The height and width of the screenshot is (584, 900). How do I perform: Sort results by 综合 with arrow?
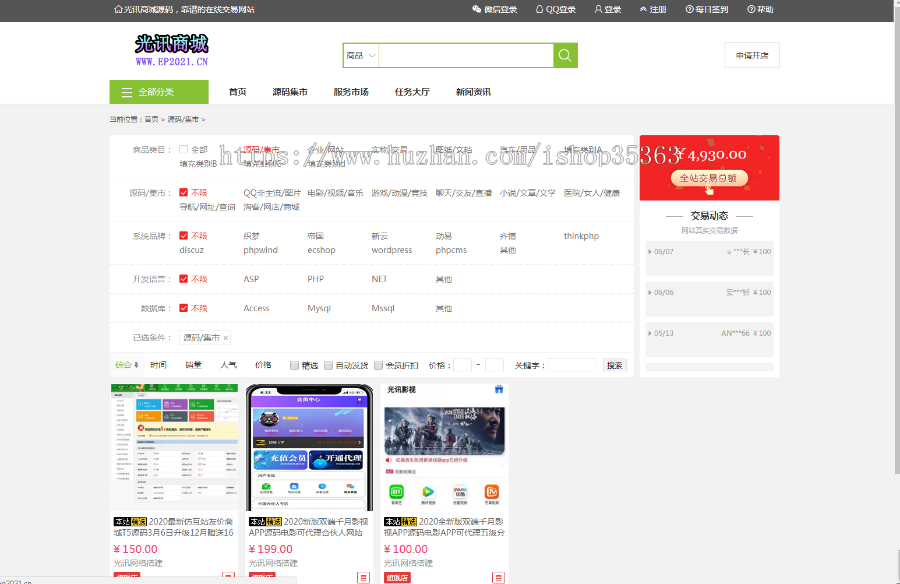127,365
